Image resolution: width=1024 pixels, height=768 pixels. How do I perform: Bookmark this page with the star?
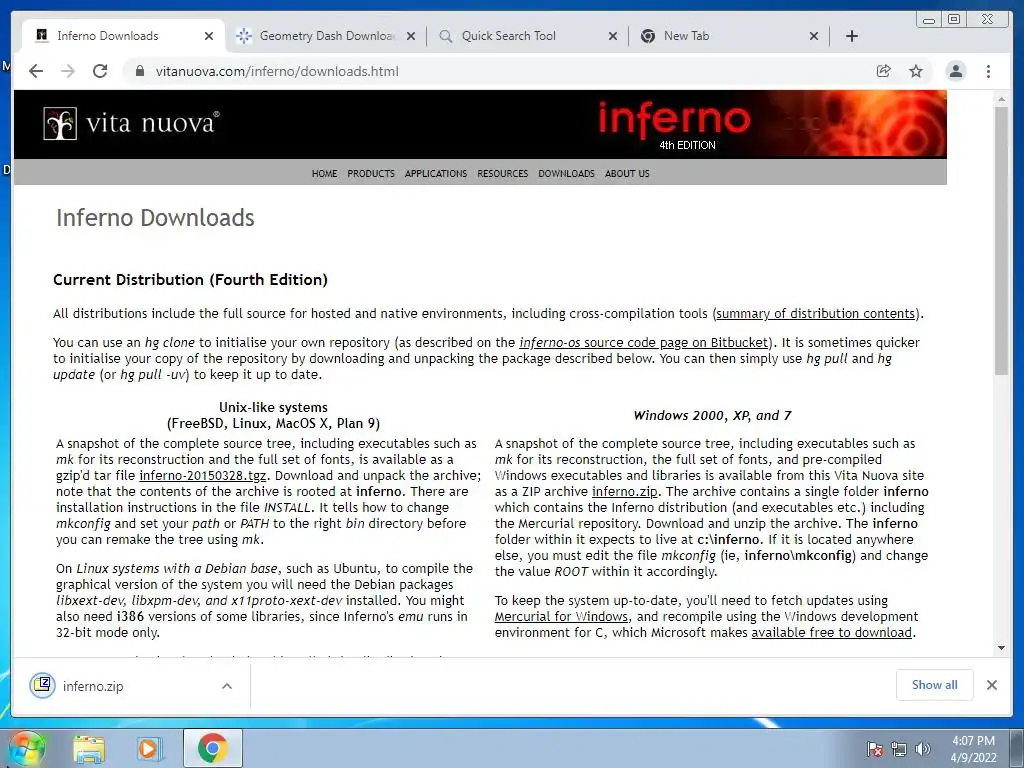[916, 71]
